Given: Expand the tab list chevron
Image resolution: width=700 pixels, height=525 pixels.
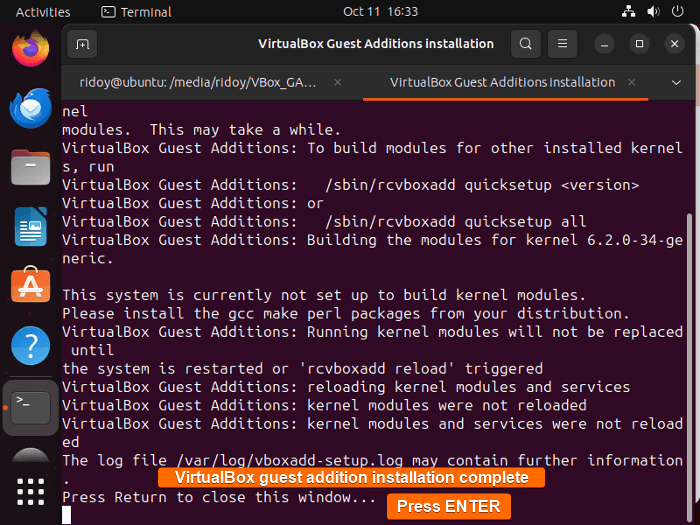Looking at the screenshot, I should click(x=676, y=83).
